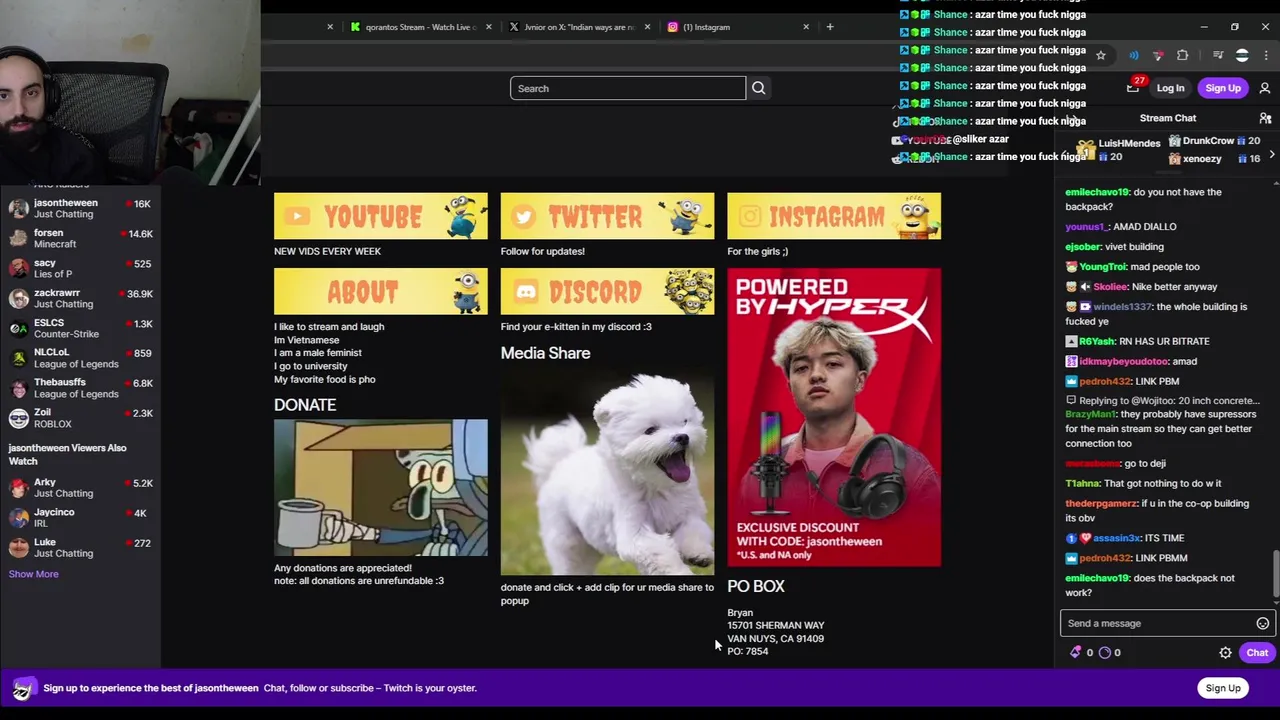Click the white dog Media Share image
Viewport: 1280px width, 720px height.
pos(608,470)
